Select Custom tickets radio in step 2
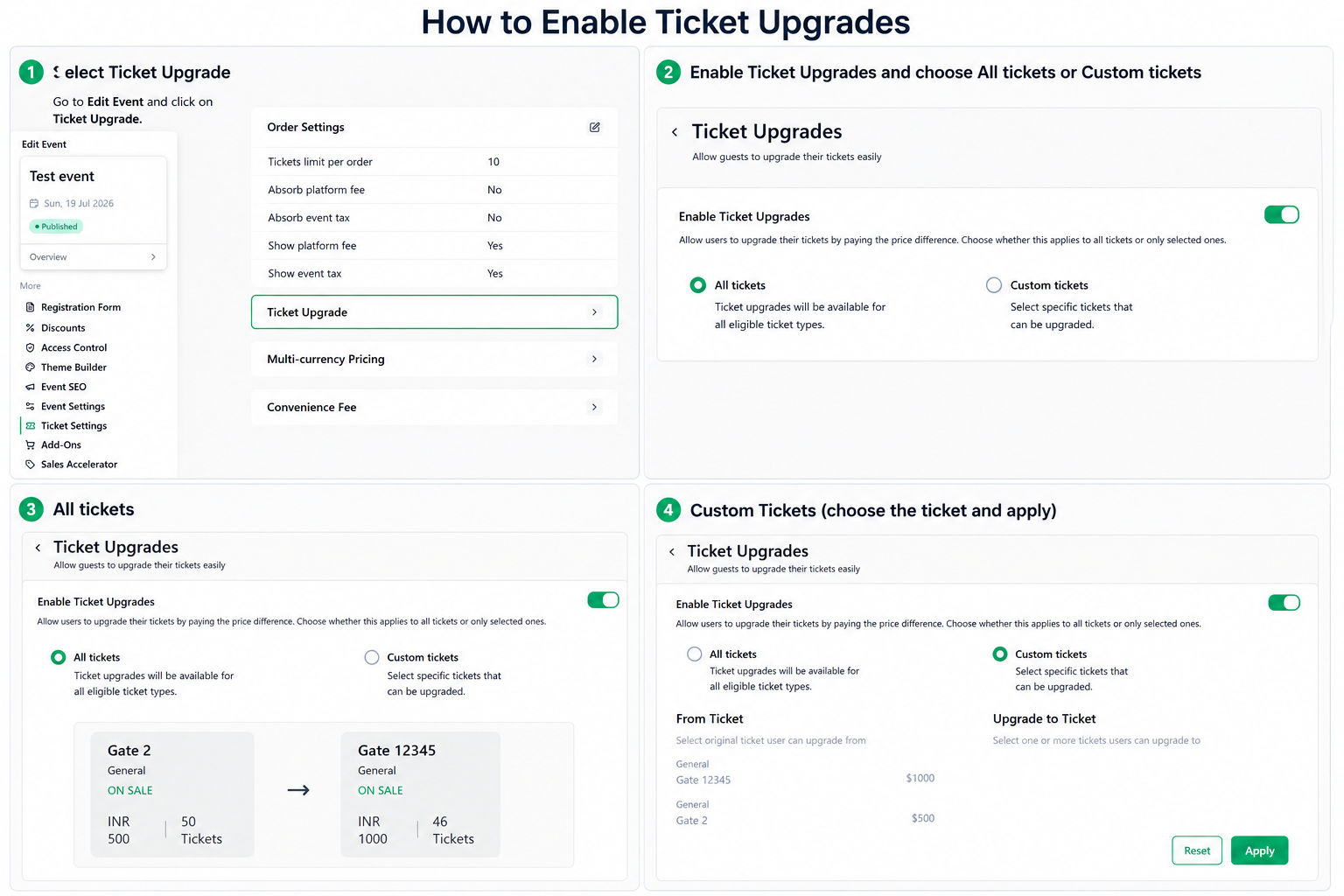Image resolution: width=1344 pixels, height=896 pixels. 994,285
